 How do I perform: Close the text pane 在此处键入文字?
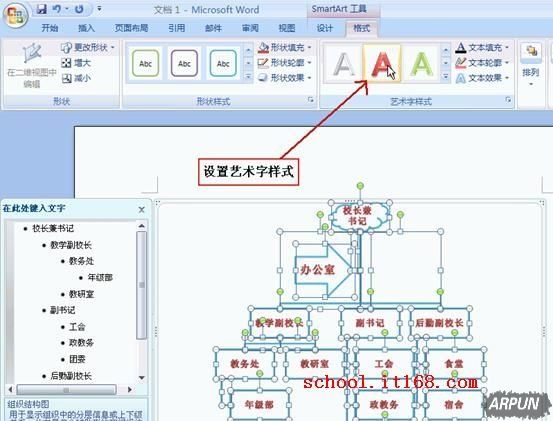coord(142,210)
